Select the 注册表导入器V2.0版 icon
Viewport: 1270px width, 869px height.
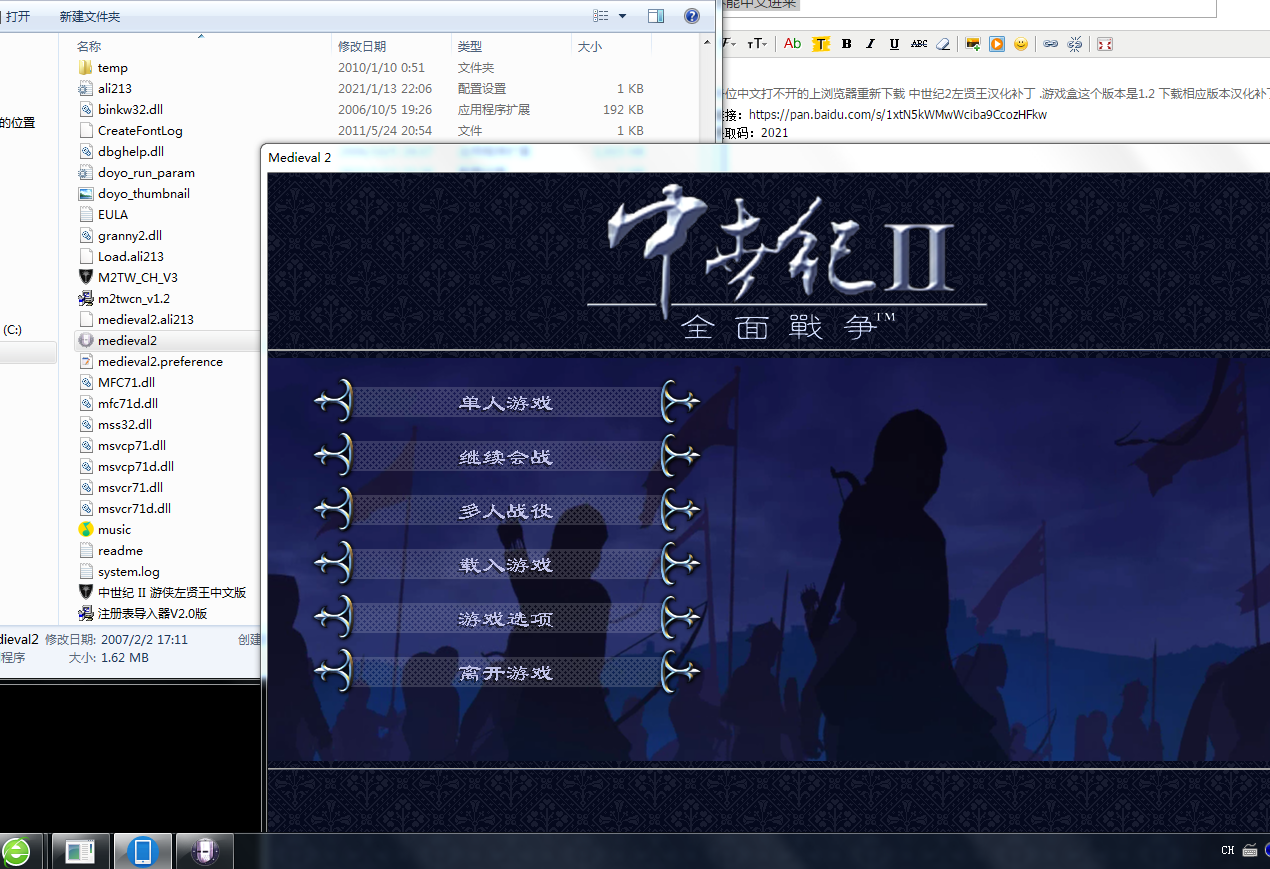pos(86,613)
